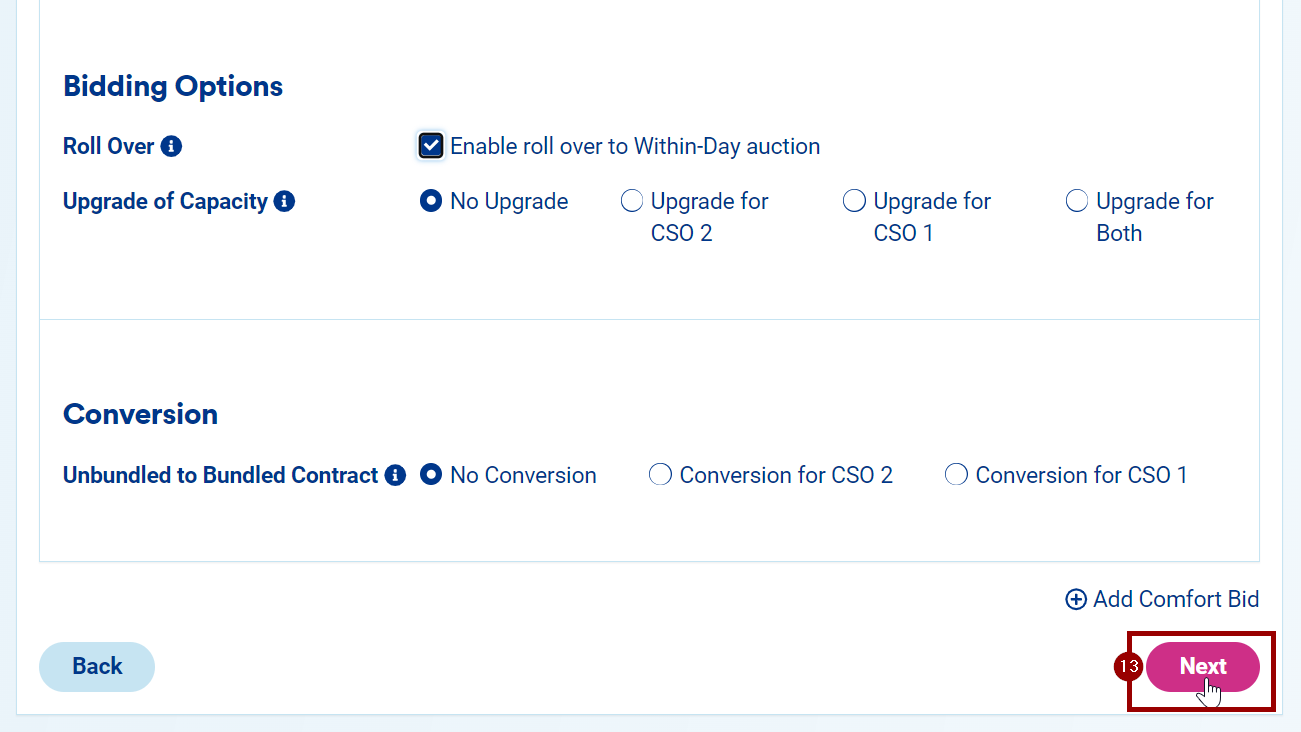Image resolution: width=1301 pixels, height=732 pixels.
Task: Select Conversion for CSO 1 radio button
Action: pyautogui.click(x=956, y=476)
